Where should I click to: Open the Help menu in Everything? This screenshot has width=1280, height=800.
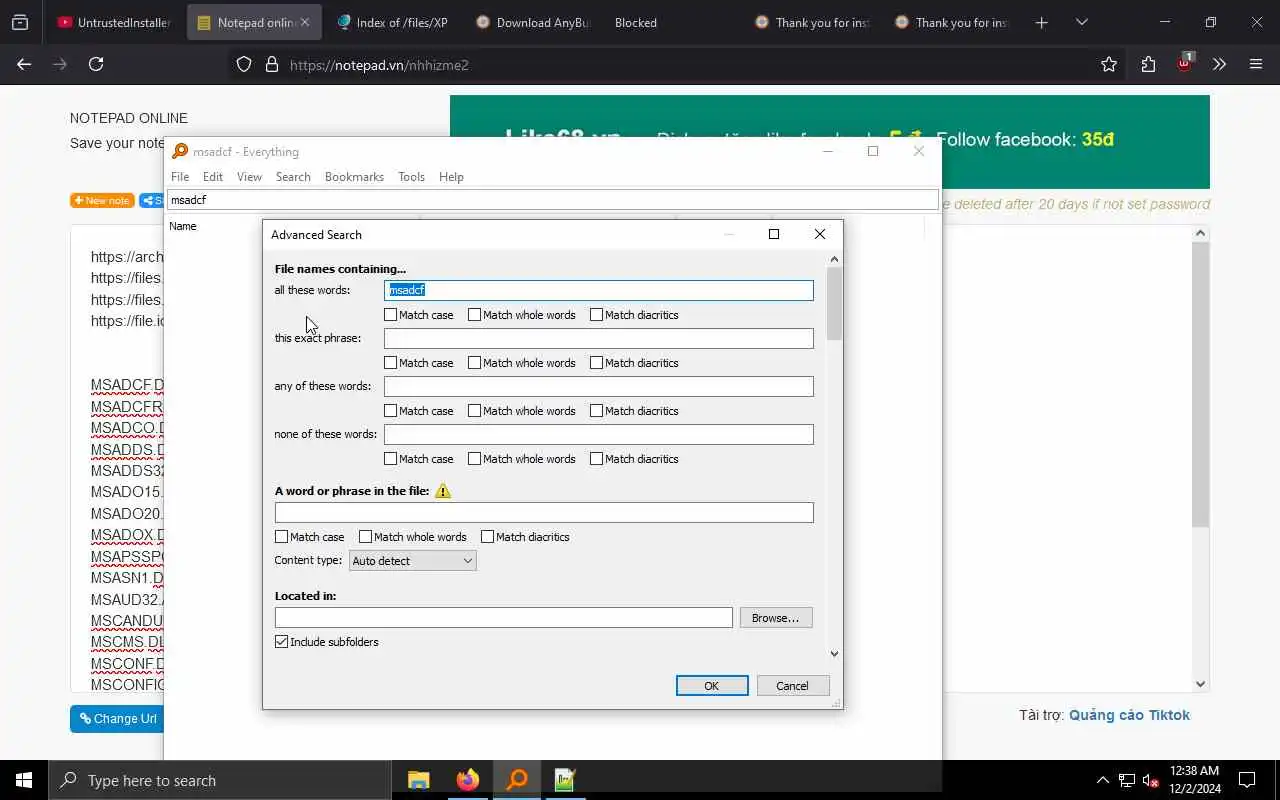click(x=451, y=177)
